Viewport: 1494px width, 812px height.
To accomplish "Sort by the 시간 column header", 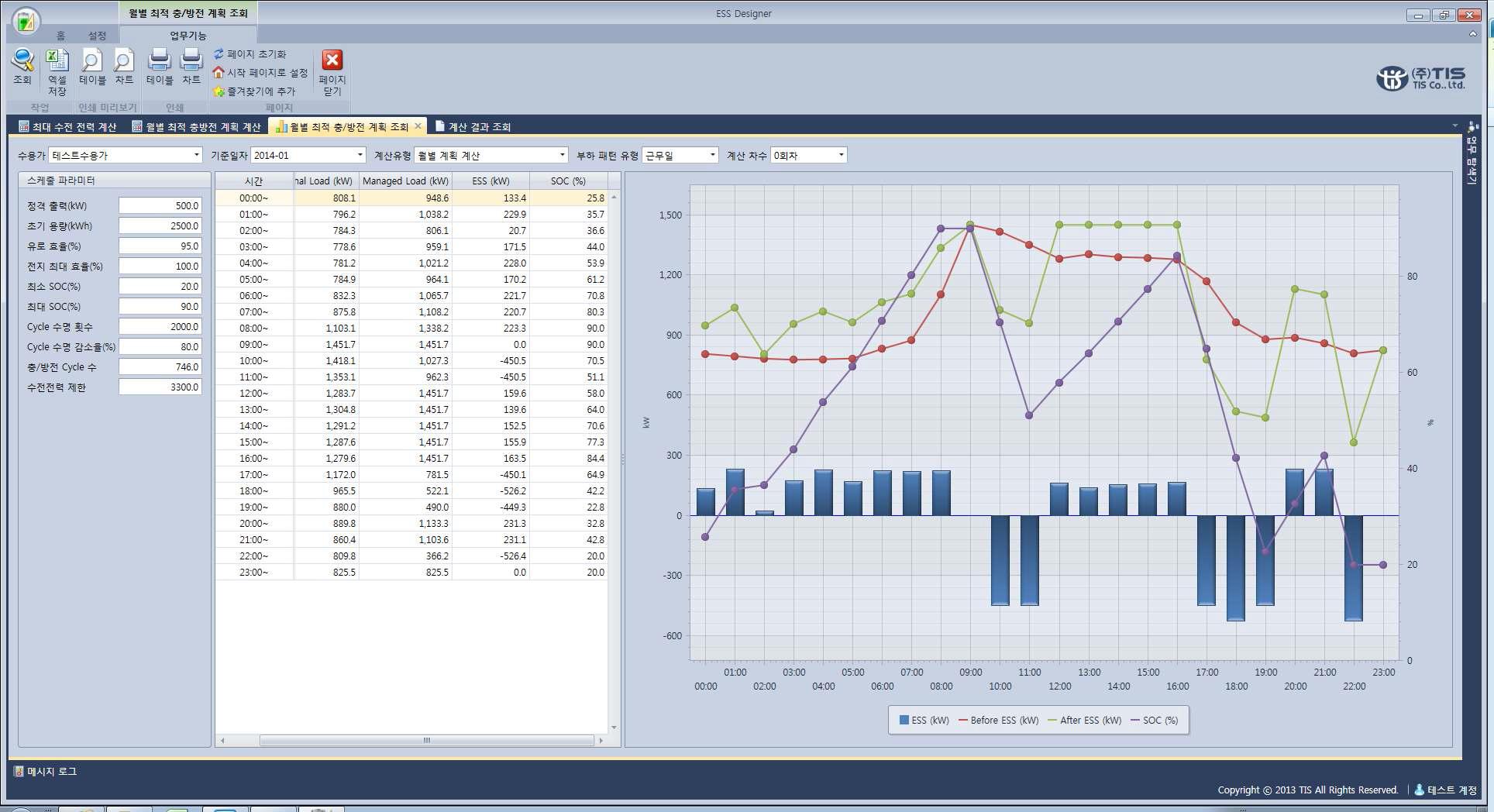I will click(254, 181).
